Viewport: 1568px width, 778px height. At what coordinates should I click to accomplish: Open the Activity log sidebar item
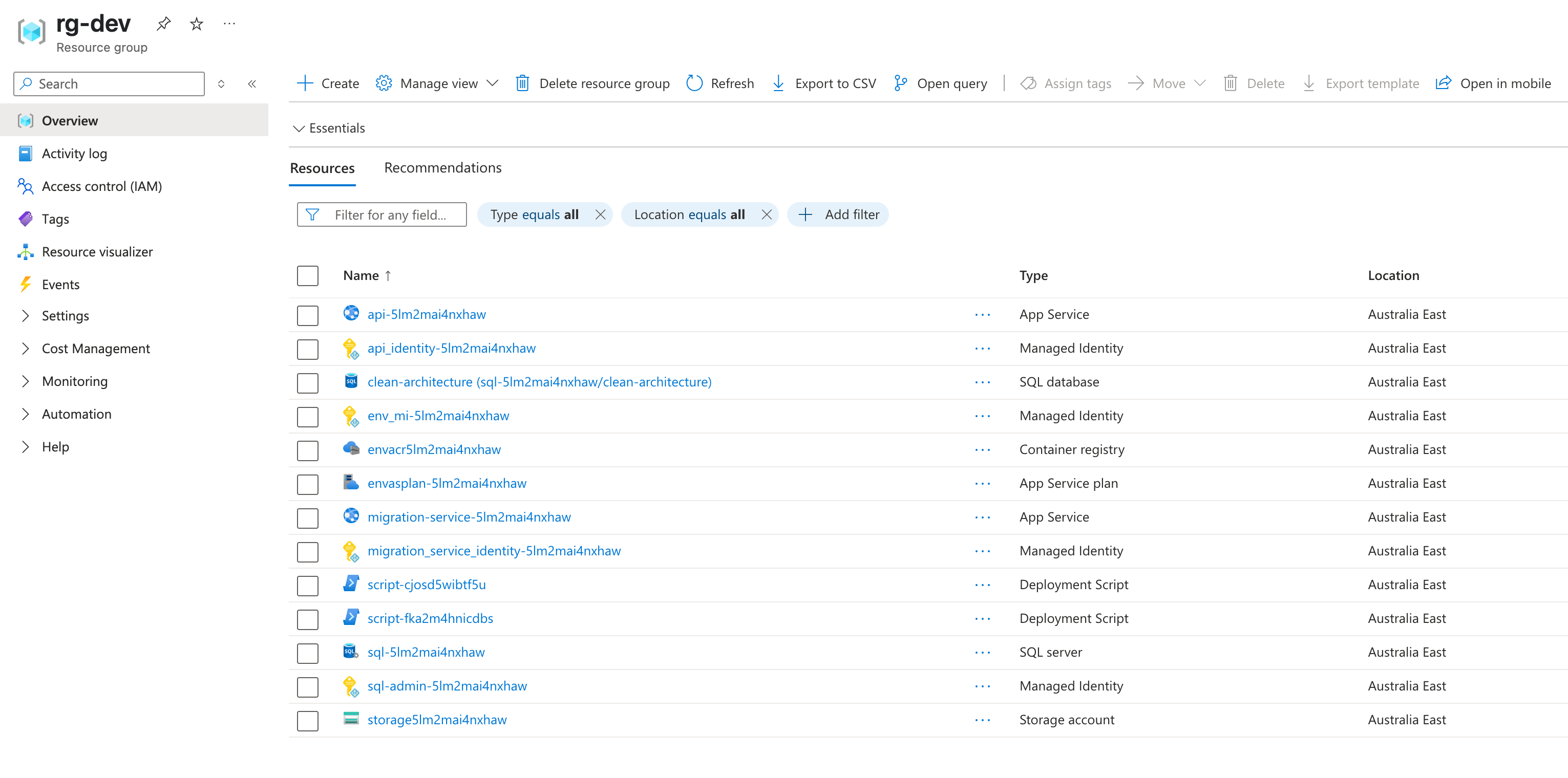(x=74, y=153)
